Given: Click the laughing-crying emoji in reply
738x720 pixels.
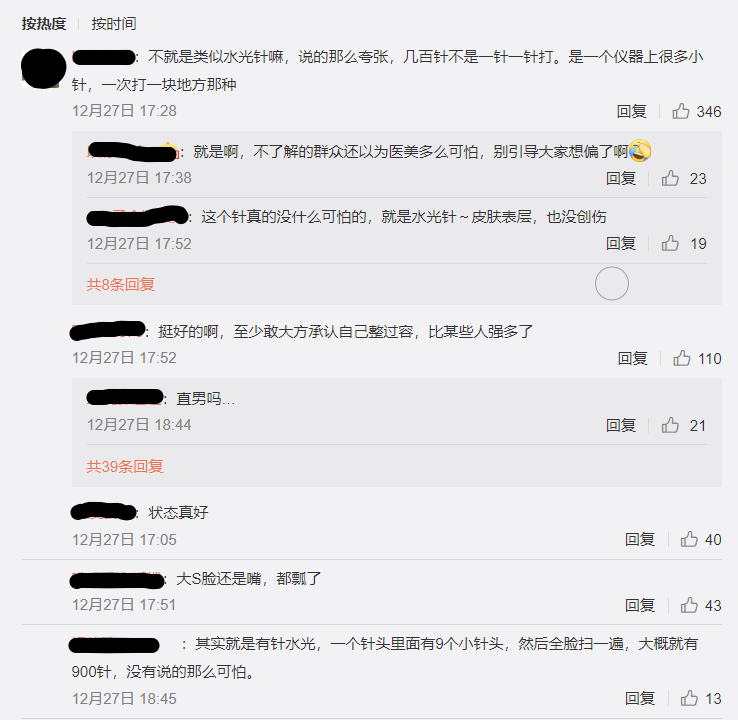Looking at the screenshot, I should (x=640, y=151).
